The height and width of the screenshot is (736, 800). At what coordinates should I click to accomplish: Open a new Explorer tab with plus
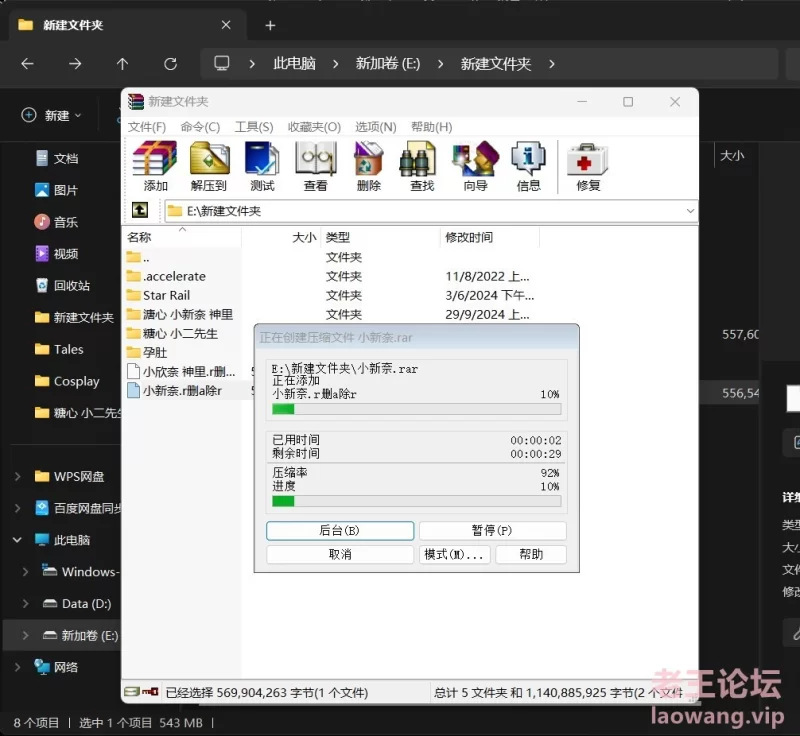(x=270, y=26)
